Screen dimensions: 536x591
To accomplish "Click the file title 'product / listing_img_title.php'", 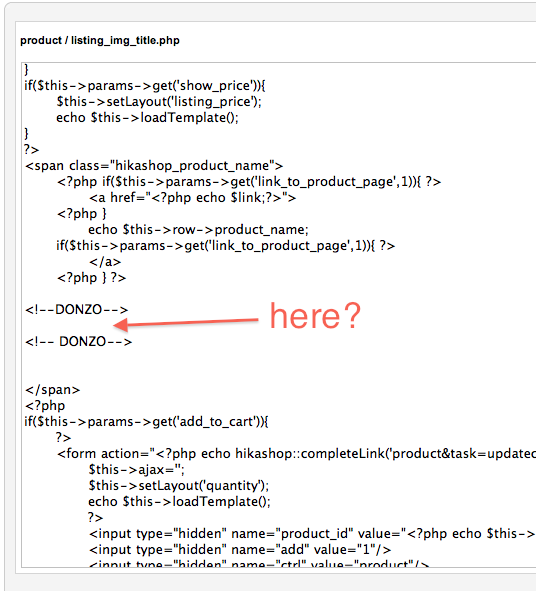I will tap(100, 40).
